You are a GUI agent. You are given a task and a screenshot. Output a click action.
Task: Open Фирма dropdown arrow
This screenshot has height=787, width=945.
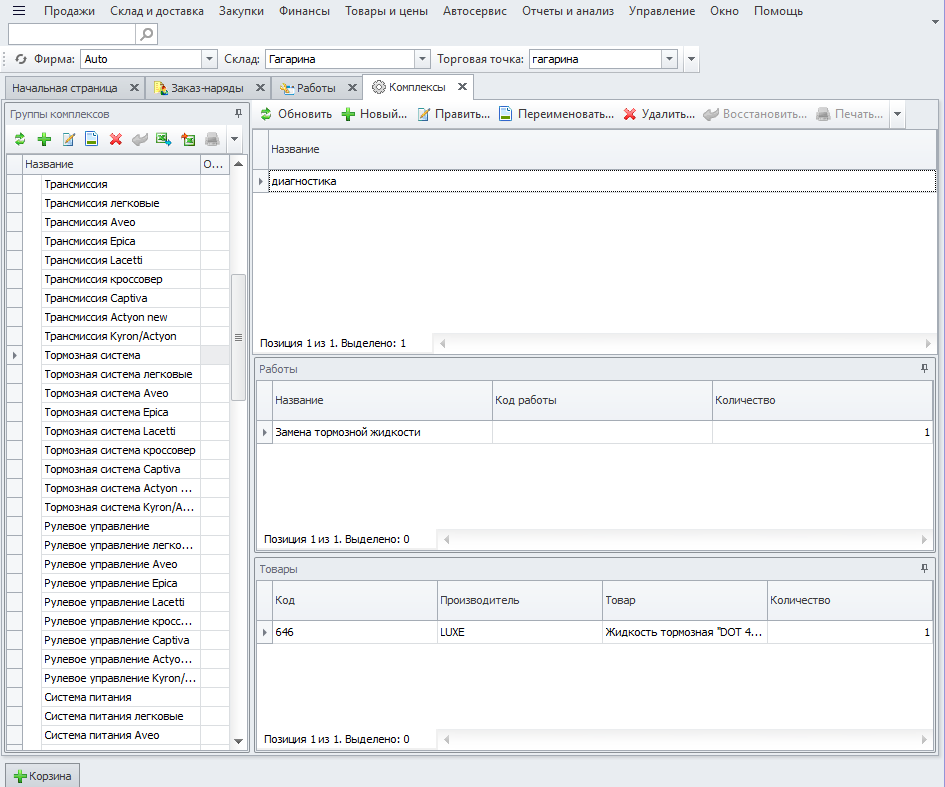(209, 59)
